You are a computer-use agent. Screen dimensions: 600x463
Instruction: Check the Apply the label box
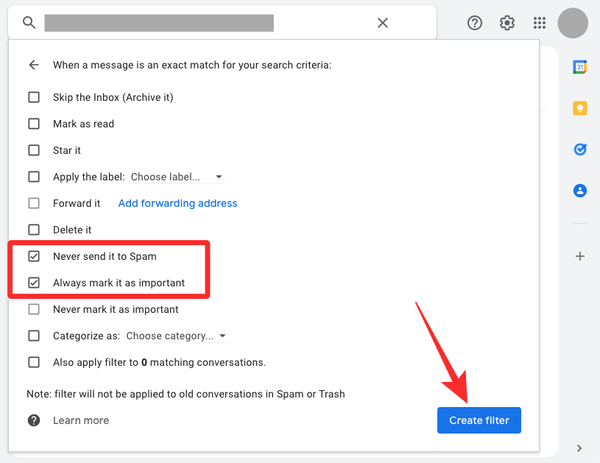click(34, 176)
